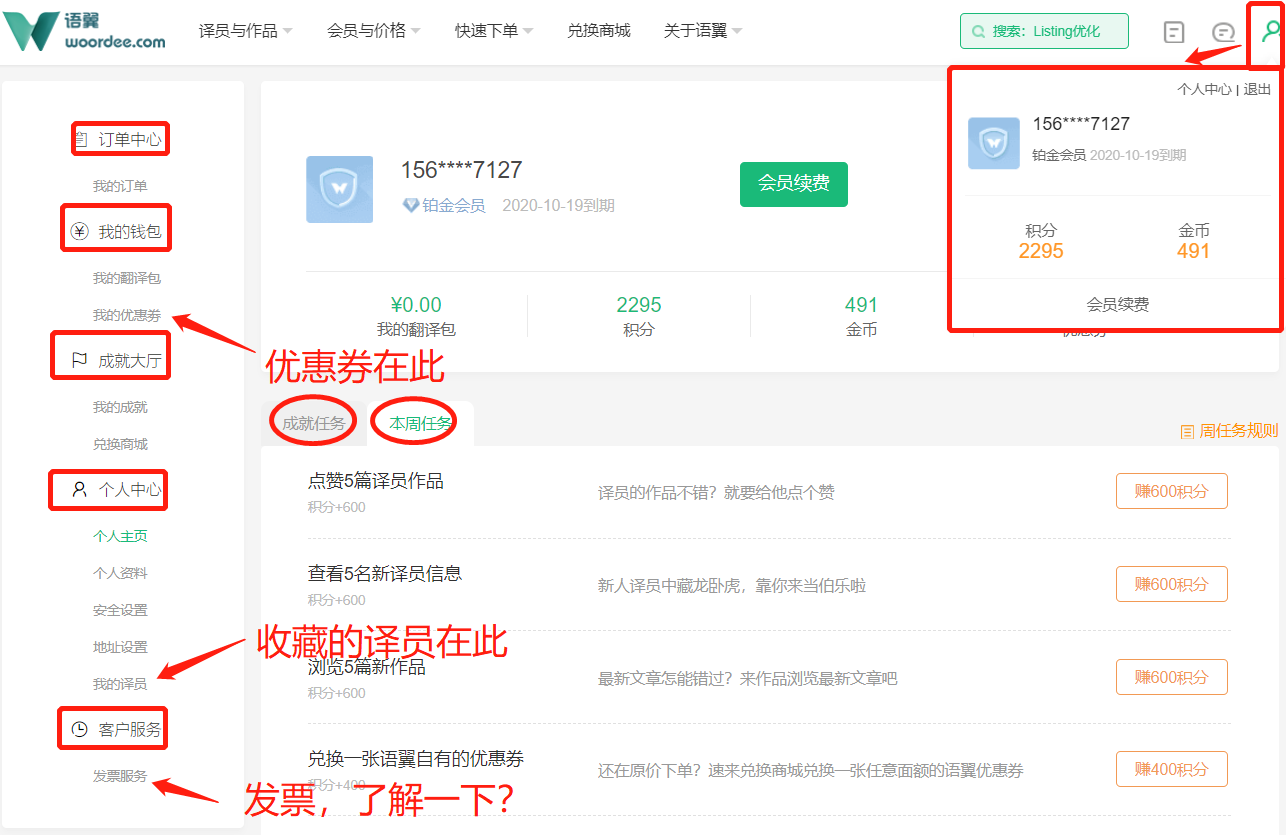Click 赚400积分 for 兑换优惠券 task
The image size is (1286, 835).
[x=1172, y=769]
